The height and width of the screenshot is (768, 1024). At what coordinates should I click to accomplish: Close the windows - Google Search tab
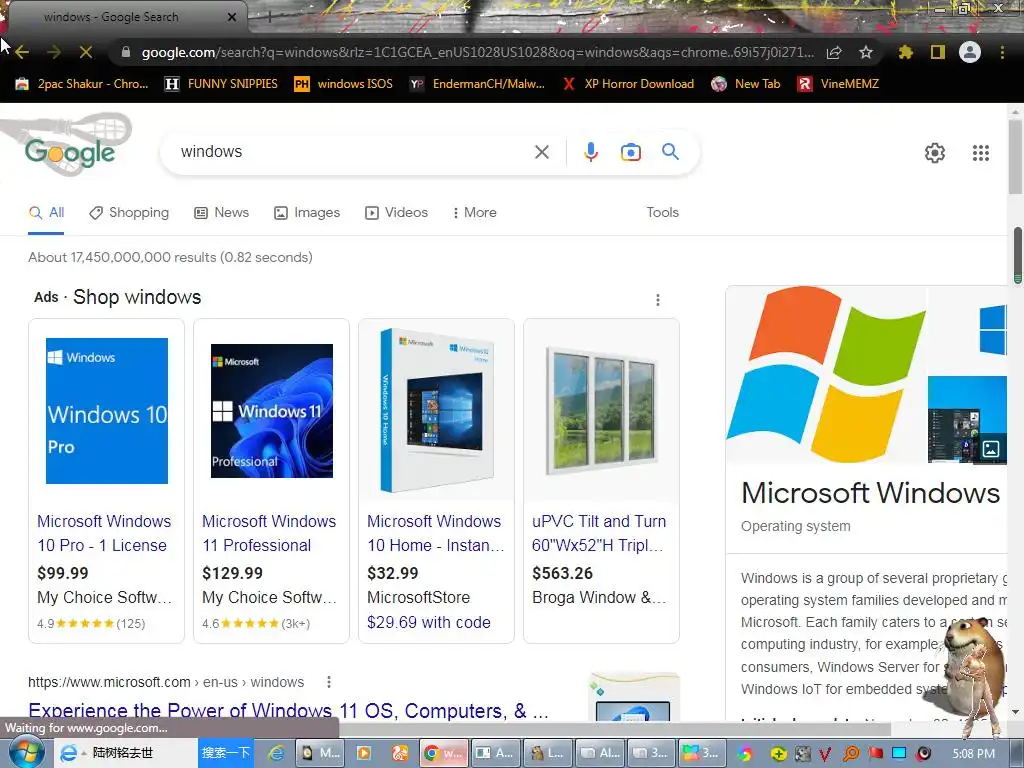(x=232, y=17)
